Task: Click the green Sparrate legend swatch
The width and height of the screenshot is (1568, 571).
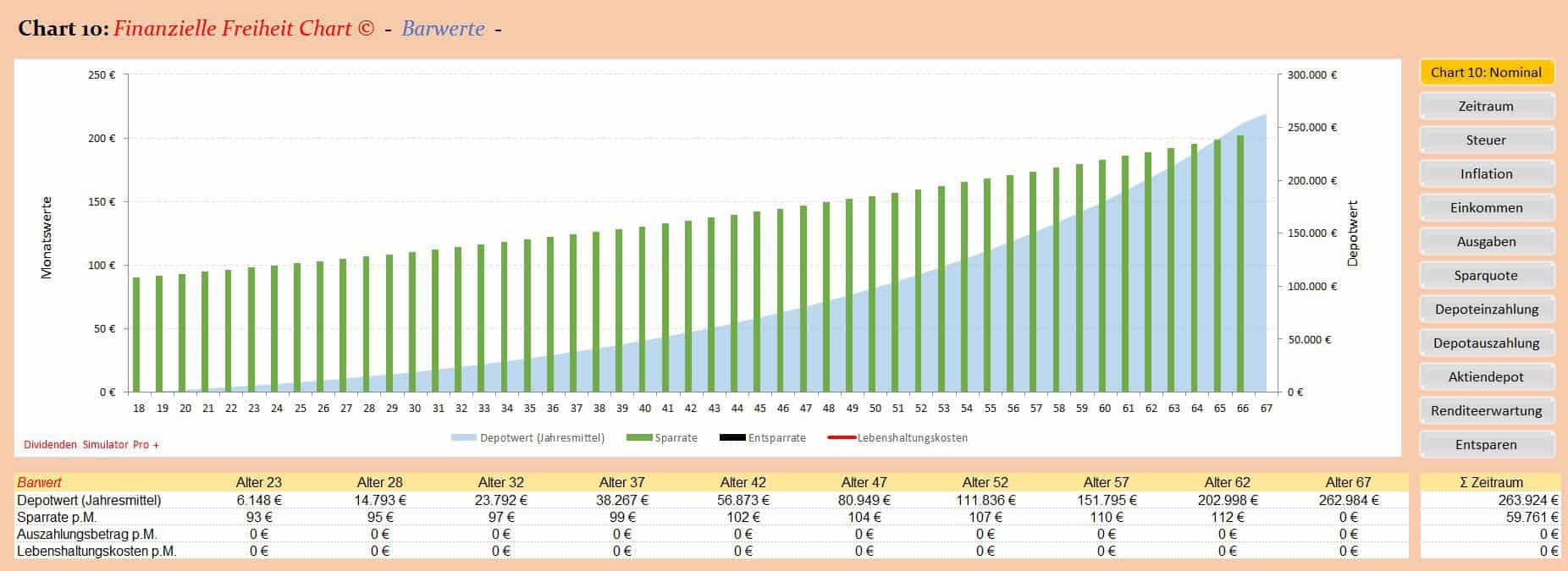Action: tap(639, 438)
